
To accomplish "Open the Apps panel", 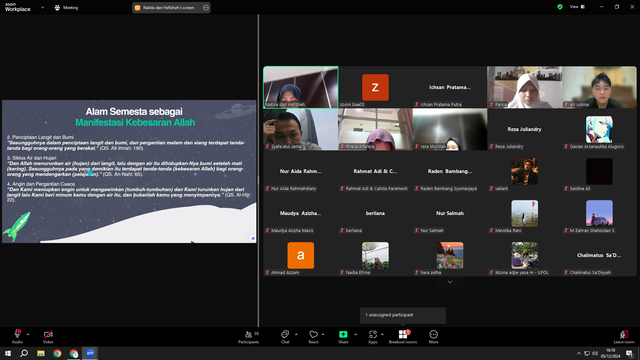I will coord(373,336).
